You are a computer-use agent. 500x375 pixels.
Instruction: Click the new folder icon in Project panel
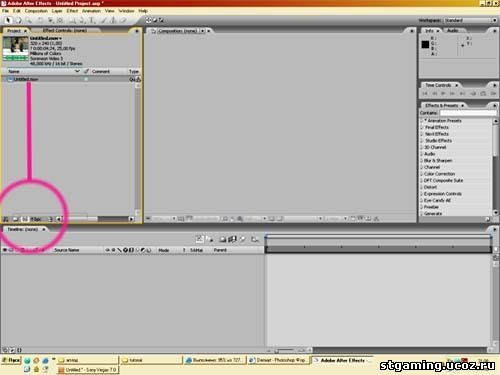[x=15, y=219]
